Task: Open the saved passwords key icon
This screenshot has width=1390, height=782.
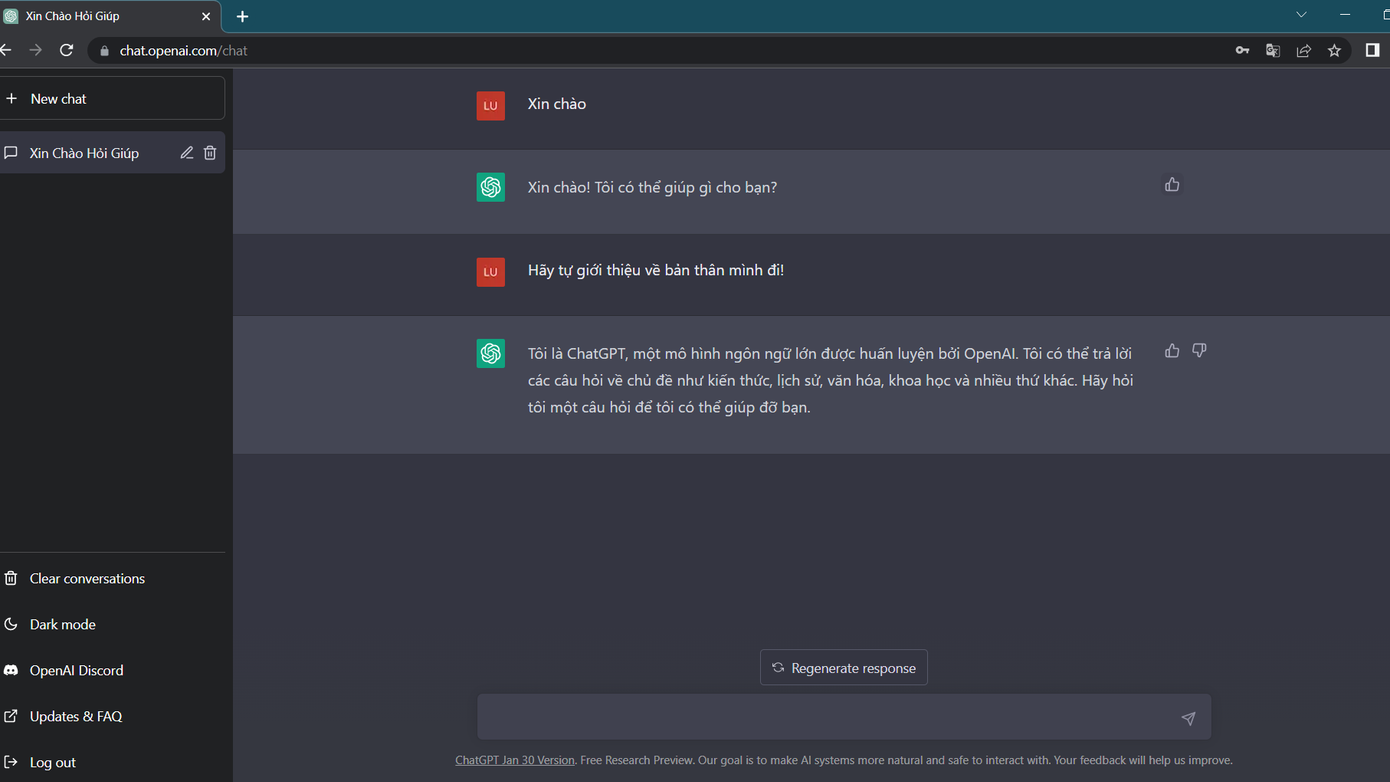Action: 1242,50
